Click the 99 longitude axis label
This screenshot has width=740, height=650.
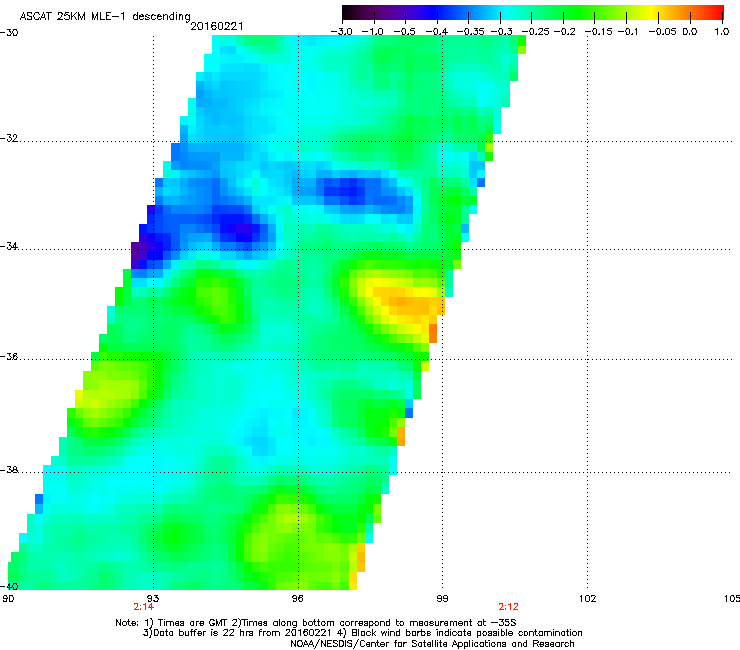coord(442,599)
